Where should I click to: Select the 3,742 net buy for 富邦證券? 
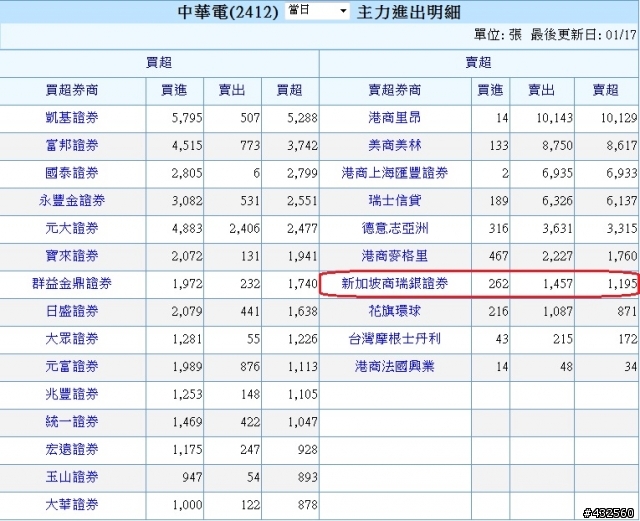click(x=302, y=146)
